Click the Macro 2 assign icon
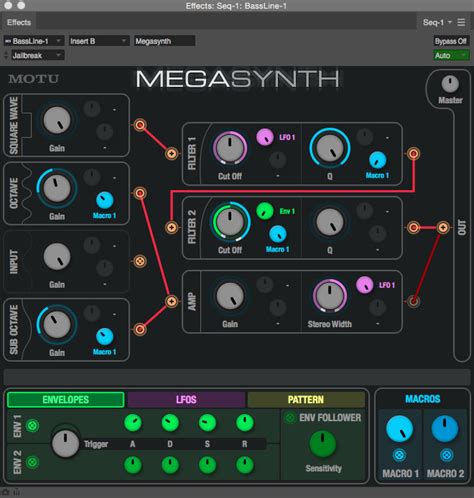Image resolution: width=474 pixels, height=498 pixels. pos(447,455)
